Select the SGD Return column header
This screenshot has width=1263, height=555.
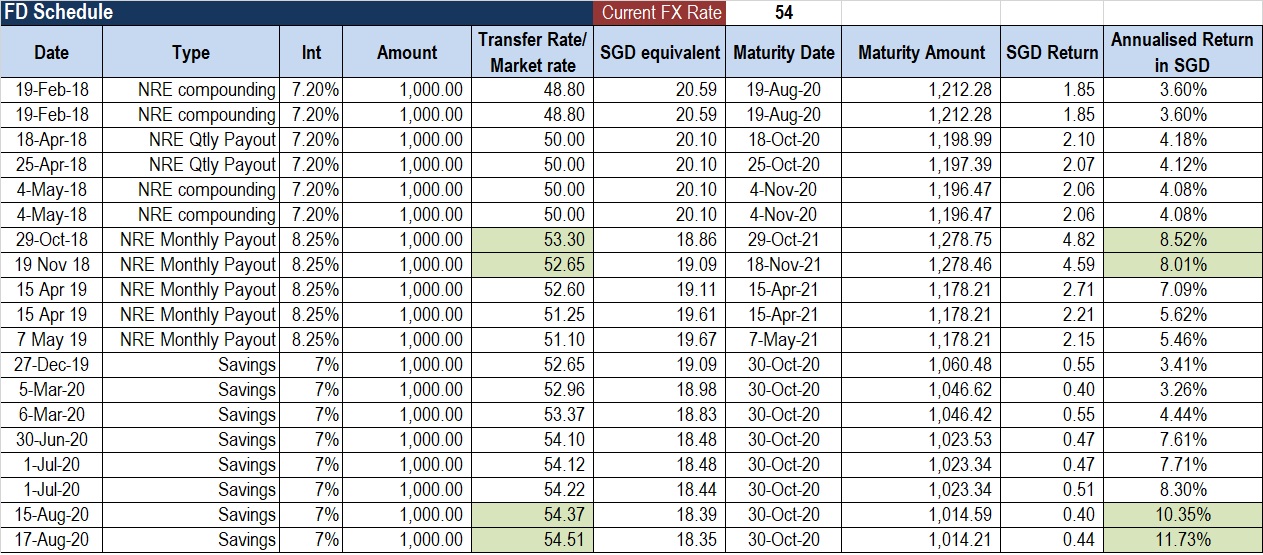1051,52
